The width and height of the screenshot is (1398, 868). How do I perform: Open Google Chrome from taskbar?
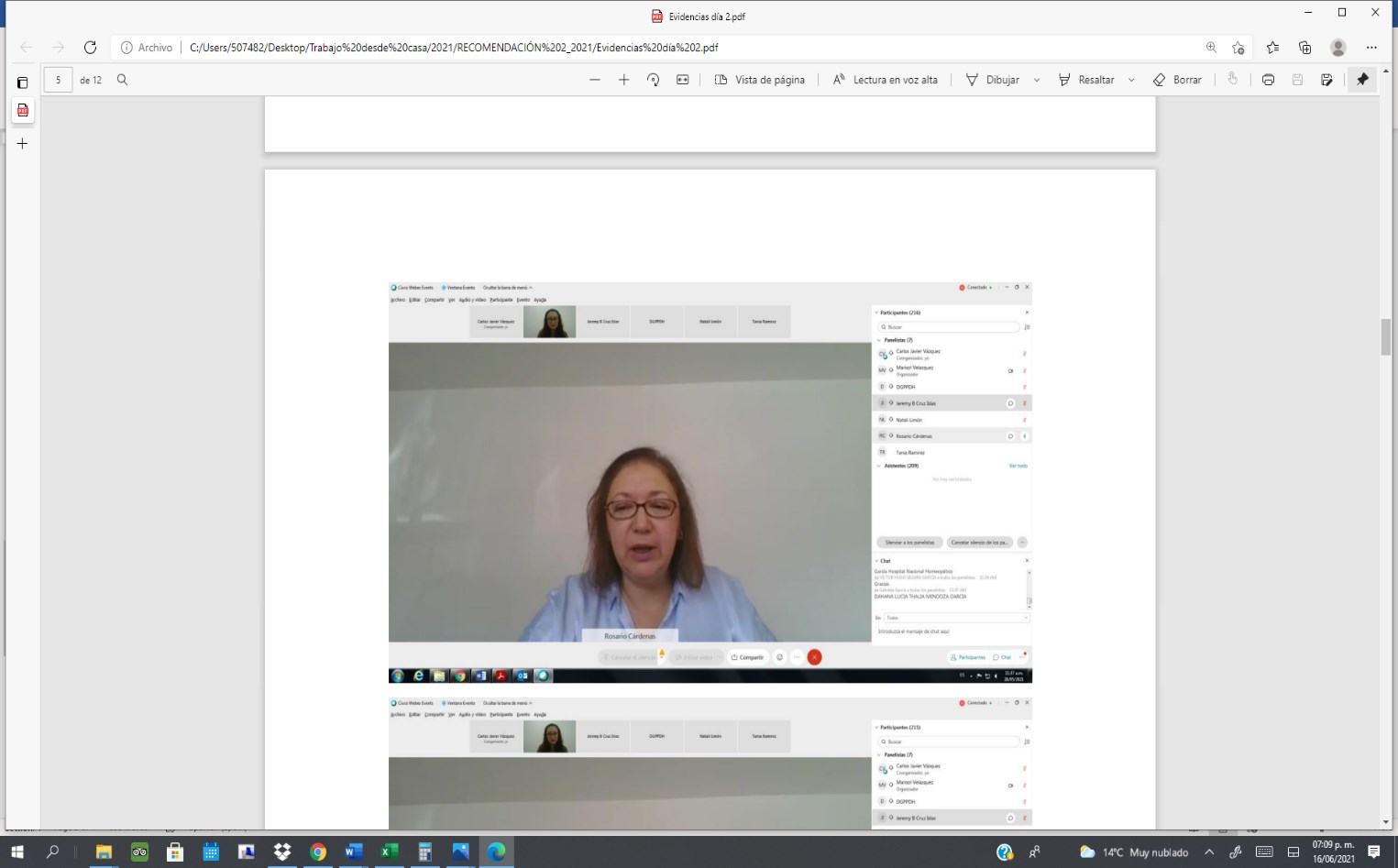tap(318, 852)
